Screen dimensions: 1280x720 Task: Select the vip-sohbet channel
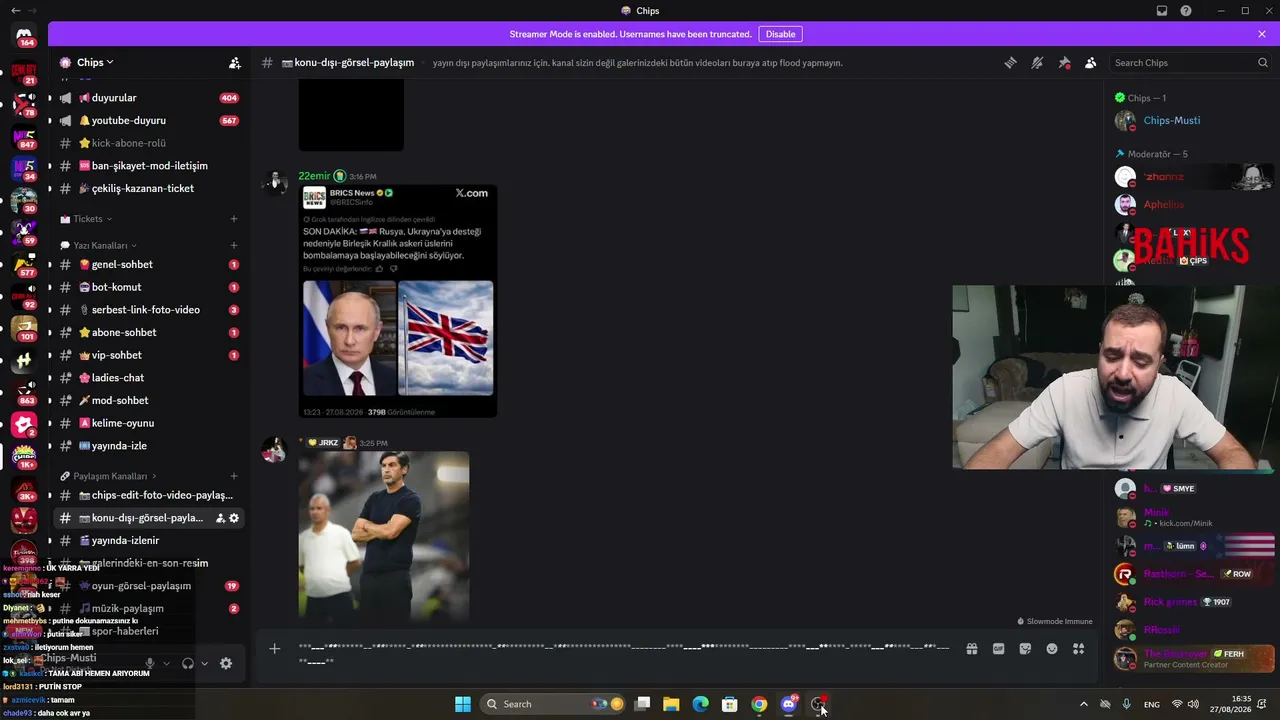tap(148, 356)
